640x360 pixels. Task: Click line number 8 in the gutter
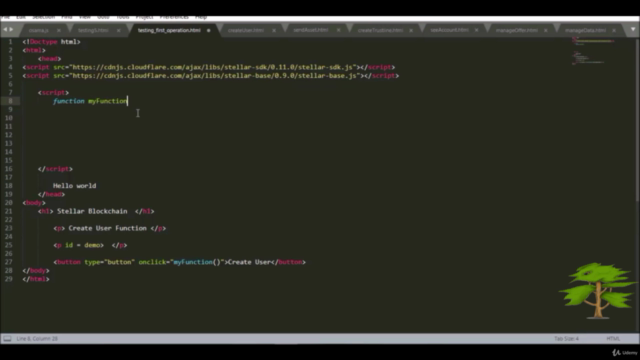pyautogui.click(x=10, y=101)
